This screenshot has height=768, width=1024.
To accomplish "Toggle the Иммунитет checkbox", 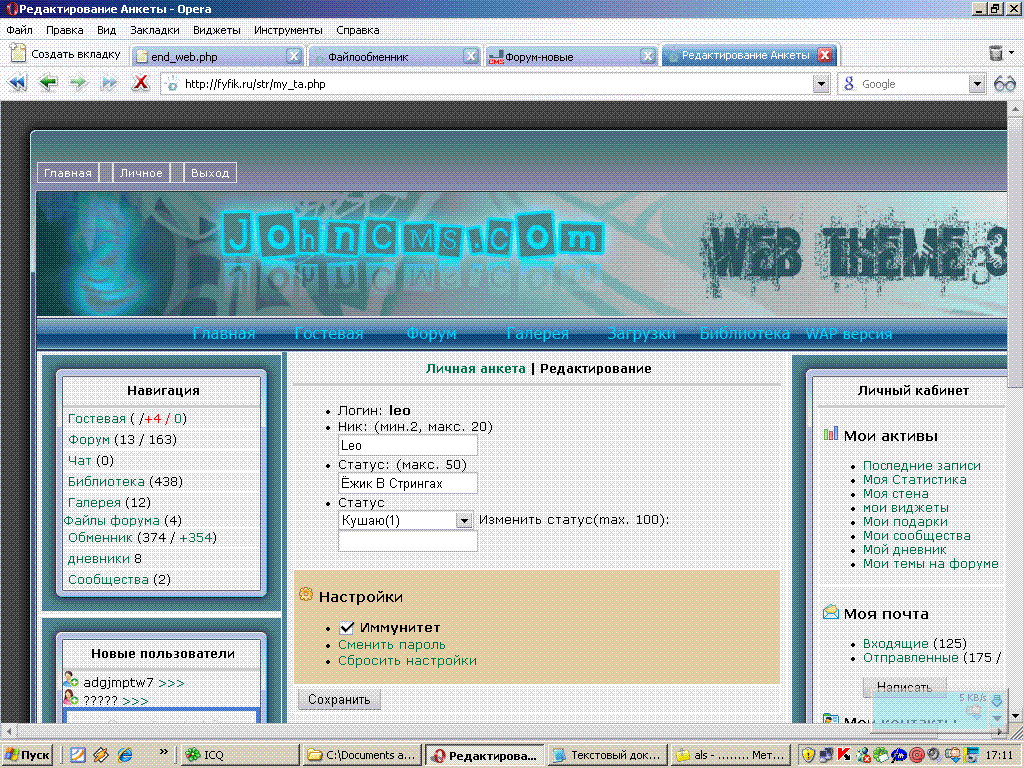I will pos(347,628).
